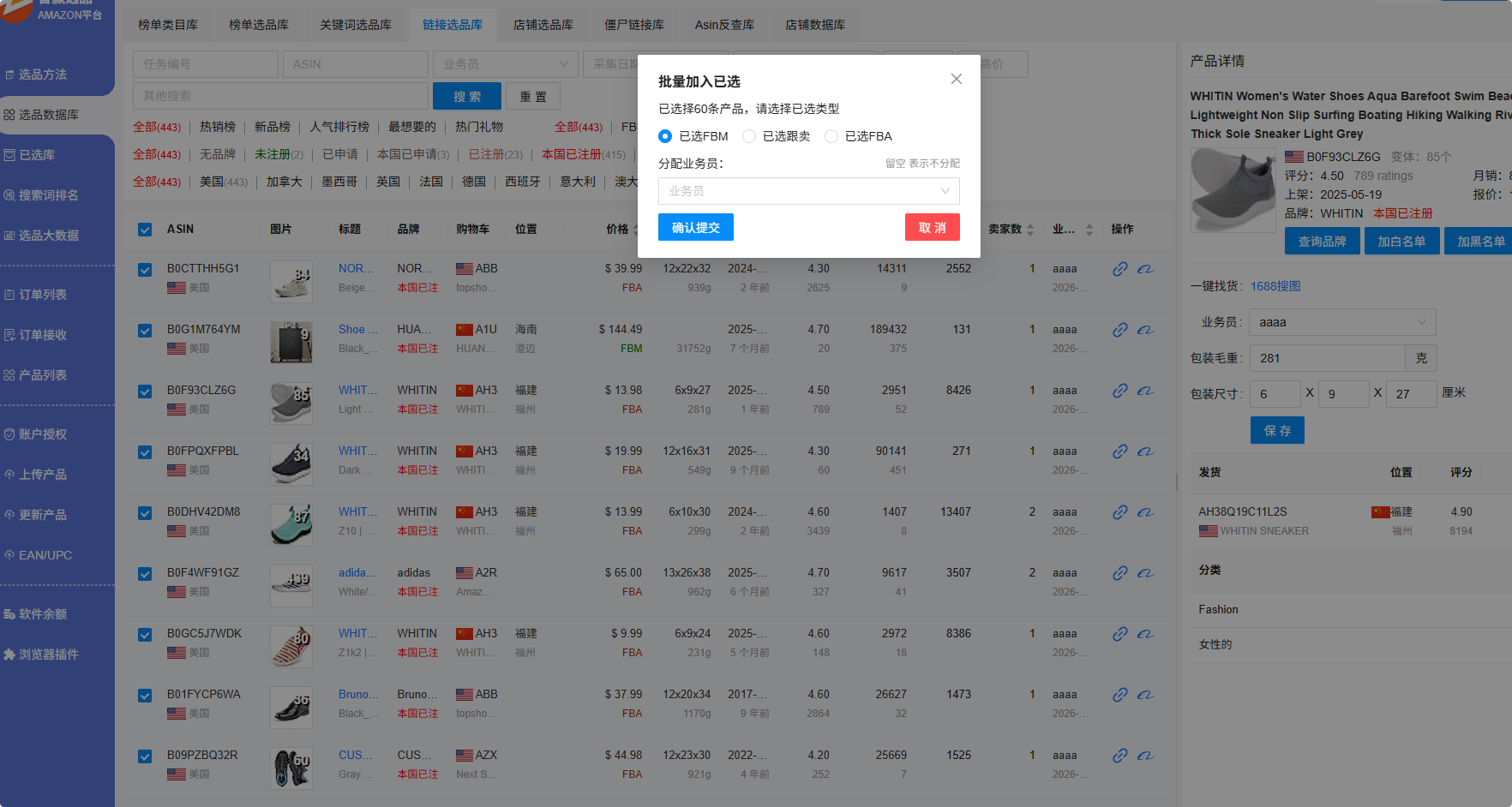Switch to Asin反查库 tab

coord(725,25)
